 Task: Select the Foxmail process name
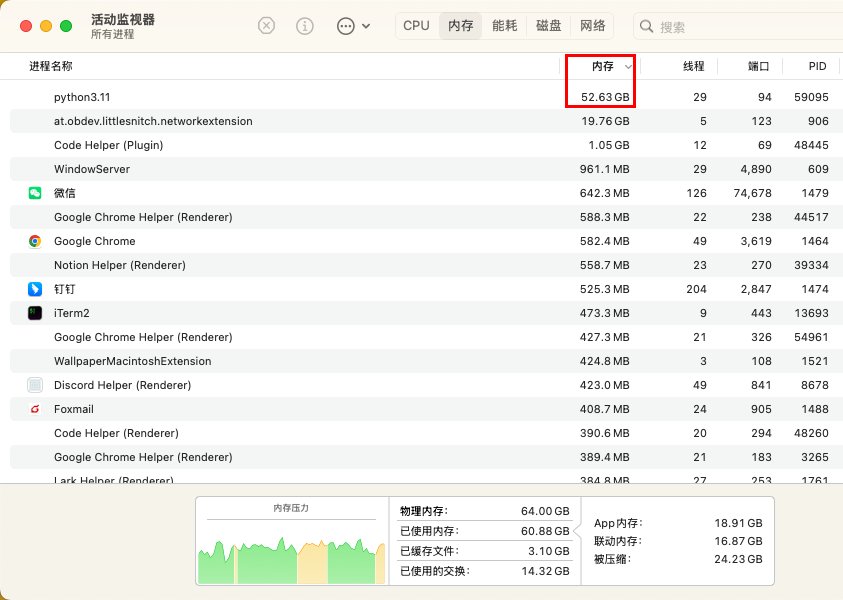[74, 409]
